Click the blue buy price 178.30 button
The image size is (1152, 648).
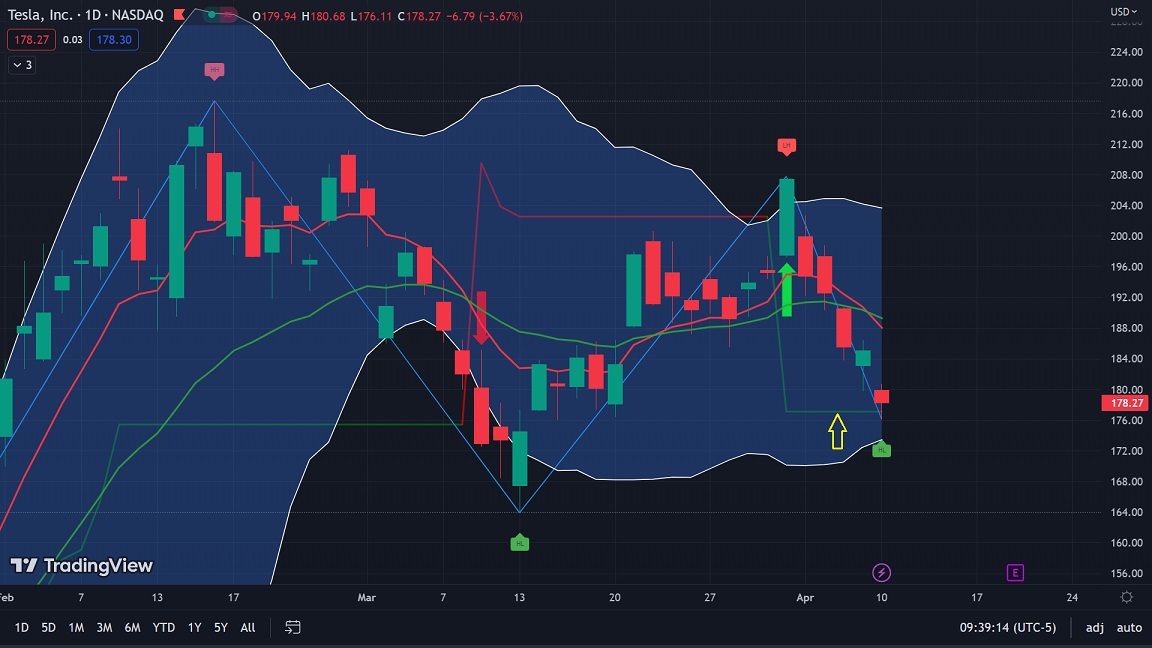coord(114,40)
